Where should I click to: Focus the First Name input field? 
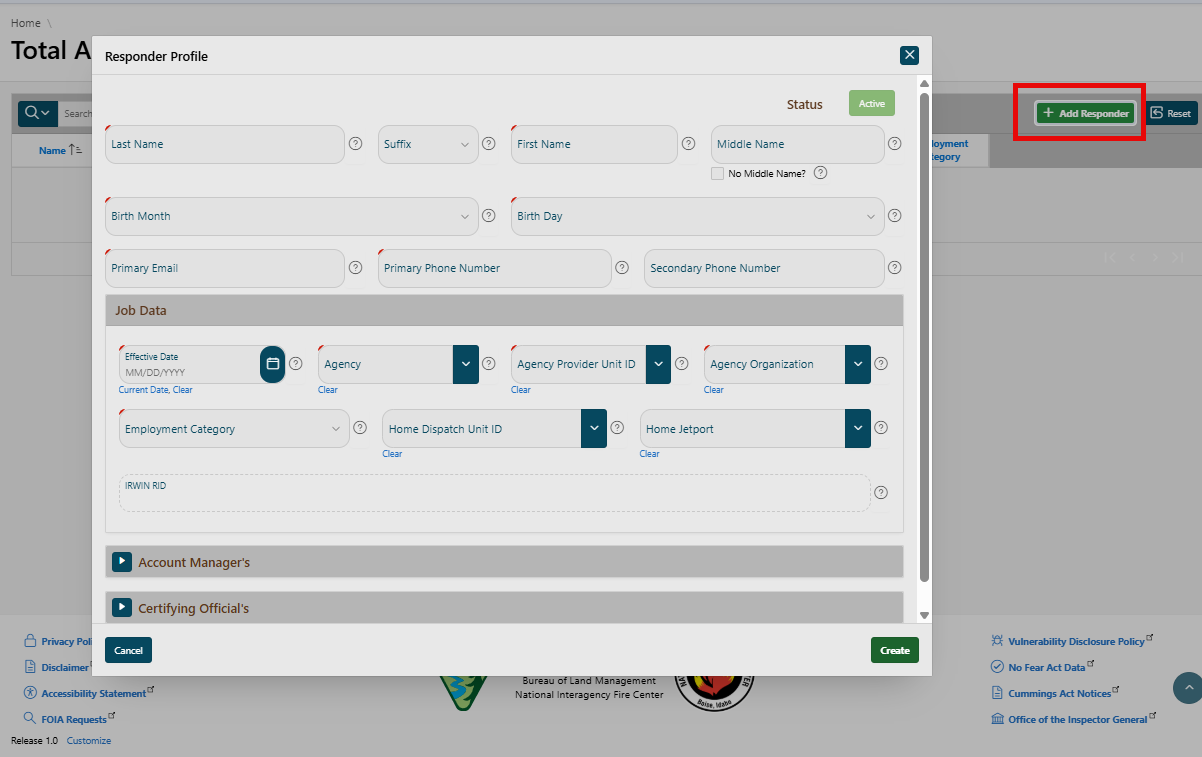click(594, 144)
